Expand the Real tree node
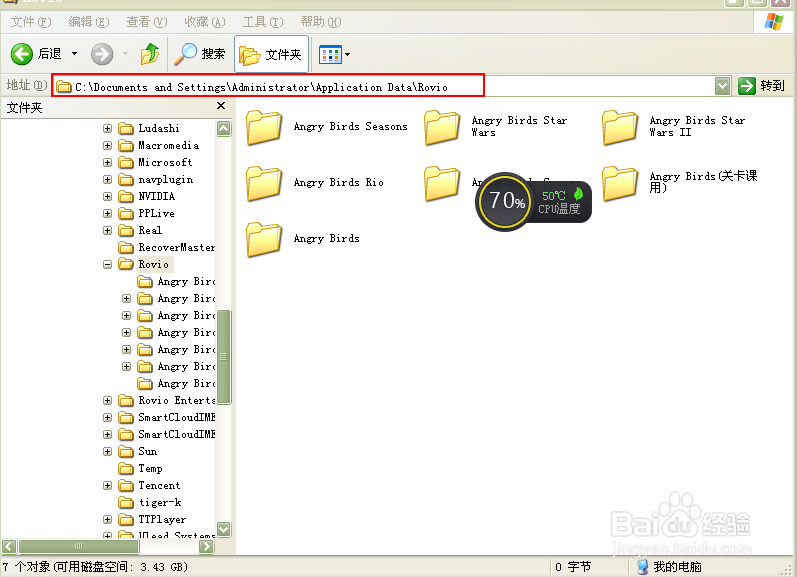Image resolution: width=797 pixels, height=577 pixels. (107, 230)
